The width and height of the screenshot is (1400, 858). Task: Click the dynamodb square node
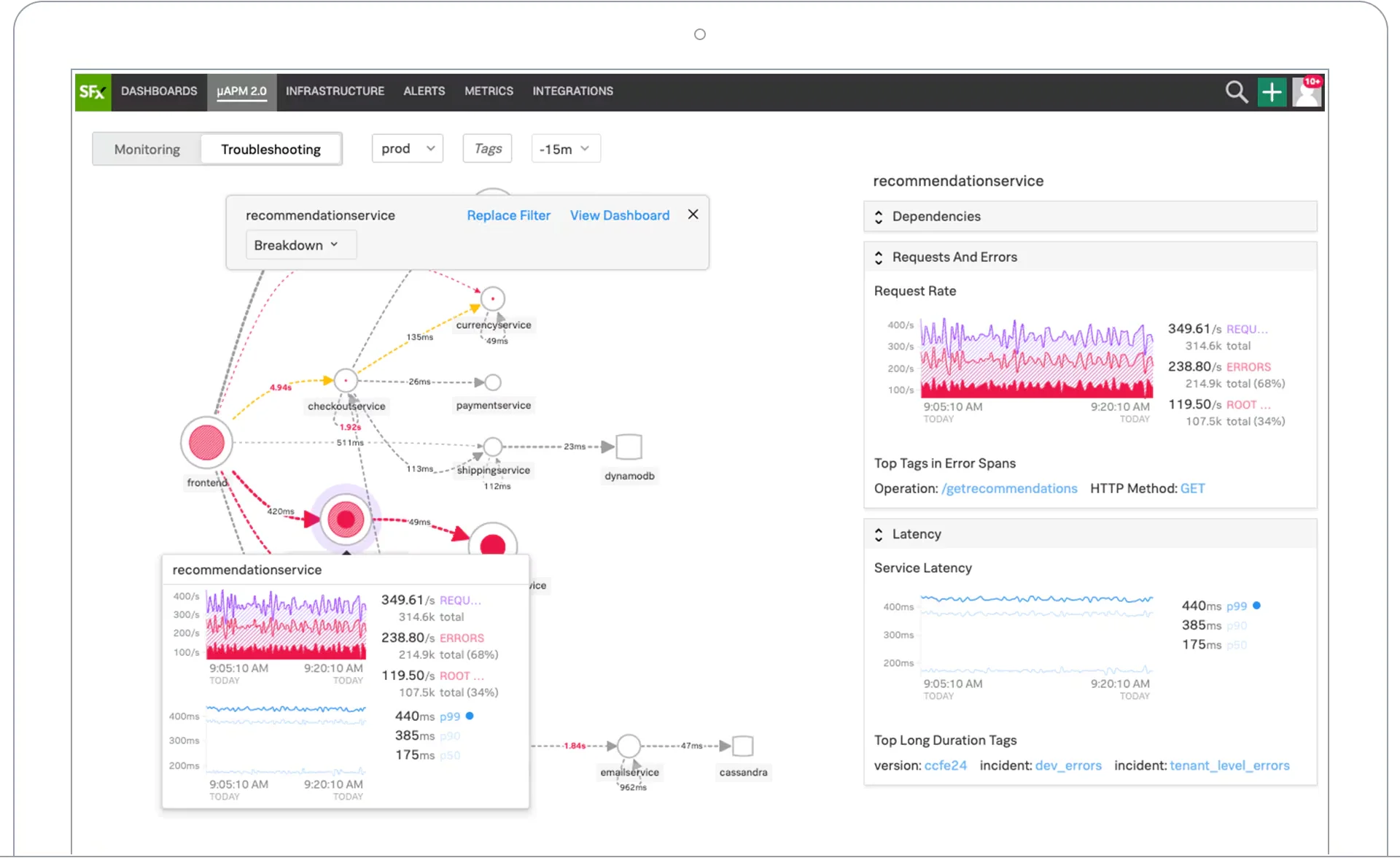(x=629, y=447)
